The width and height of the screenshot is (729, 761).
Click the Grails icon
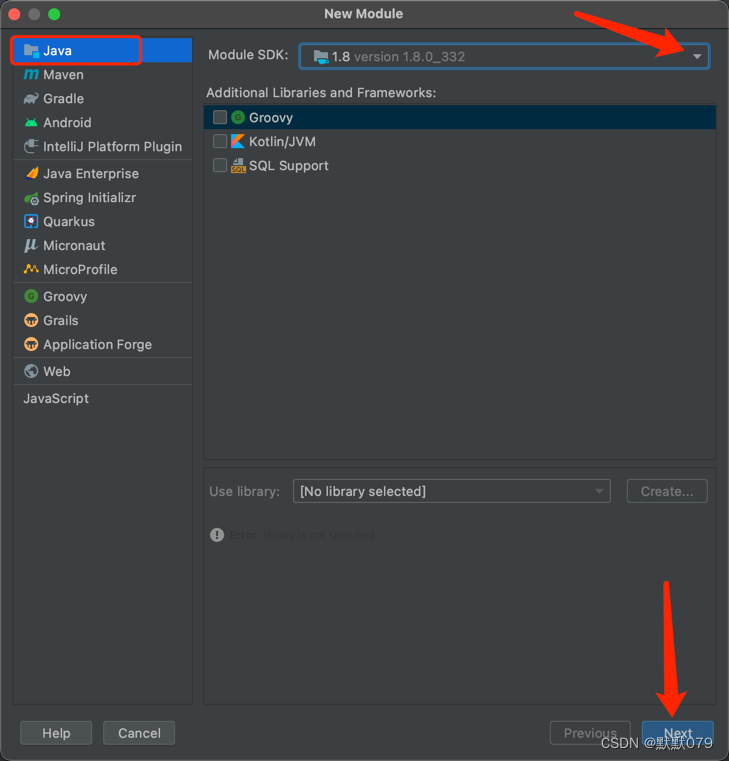(x=31, y=320)
